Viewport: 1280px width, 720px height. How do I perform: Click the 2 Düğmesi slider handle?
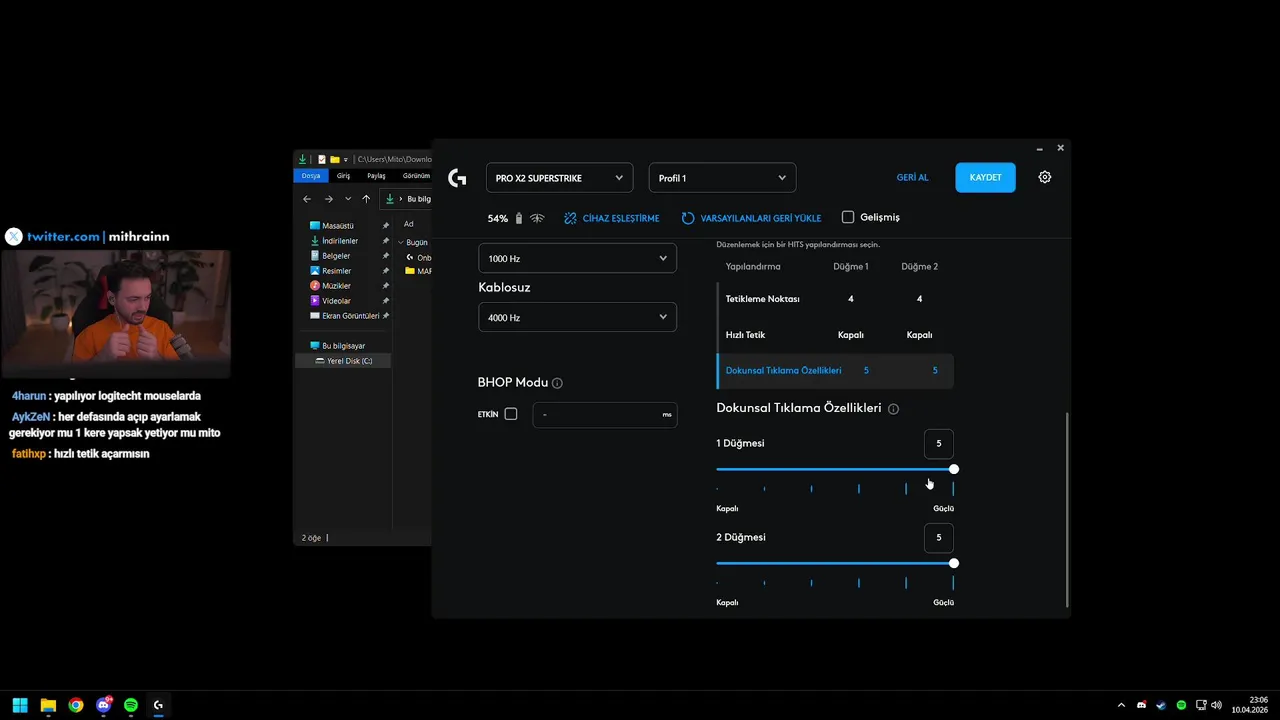click(x=954, y=563)
